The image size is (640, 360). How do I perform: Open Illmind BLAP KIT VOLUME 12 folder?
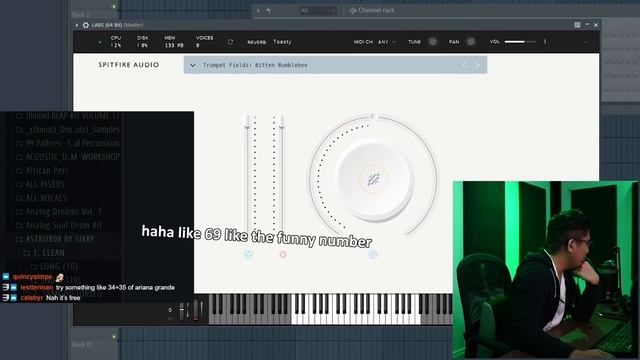68,116
